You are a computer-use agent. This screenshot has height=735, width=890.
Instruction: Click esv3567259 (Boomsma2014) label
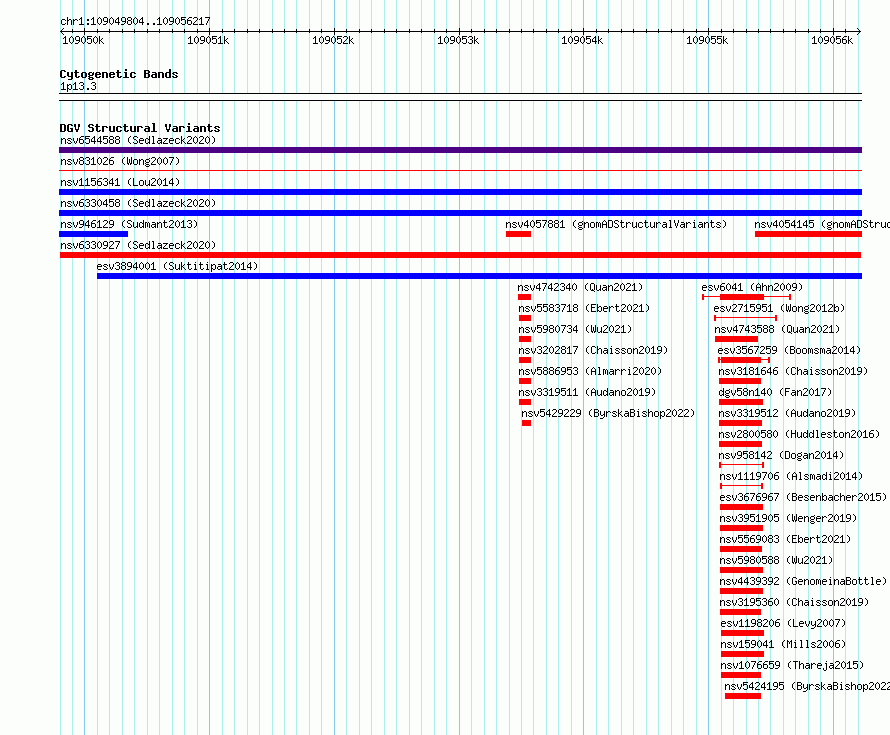(790, 350)
